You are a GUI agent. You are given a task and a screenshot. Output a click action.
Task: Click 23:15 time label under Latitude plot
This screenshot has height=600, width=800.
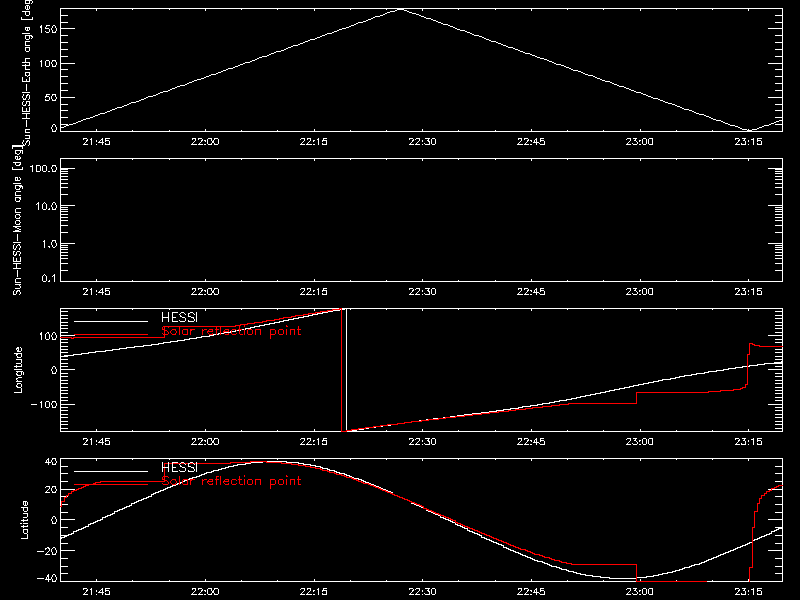pyautogui.click(x=748, y=592)
